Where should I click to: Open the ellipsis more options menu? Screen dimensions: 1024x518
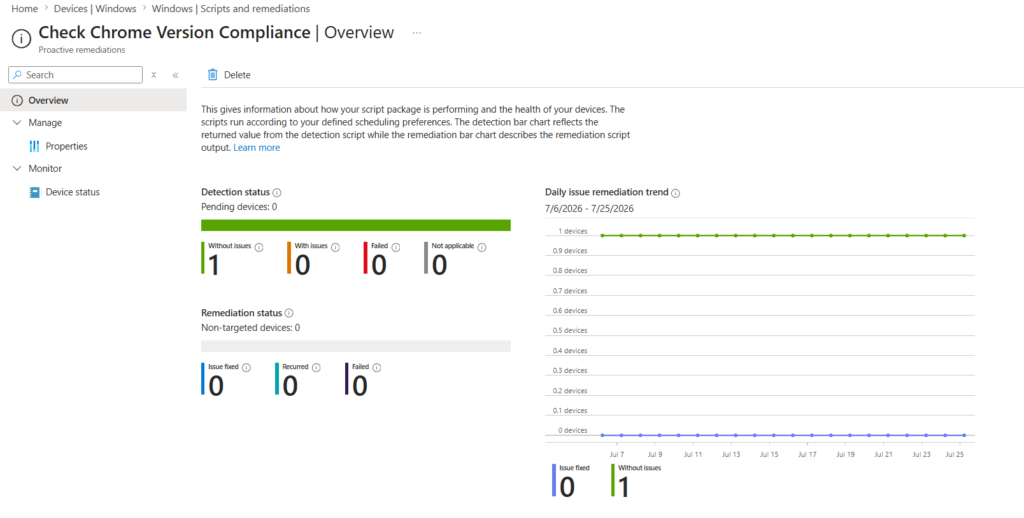click(x=417, y=33)
